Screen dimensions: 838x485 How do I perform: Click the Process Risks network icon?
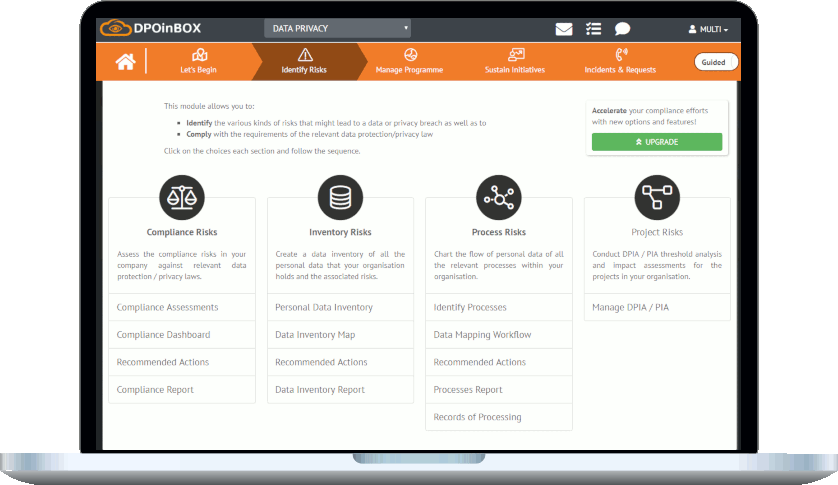(x=498, y=197)
